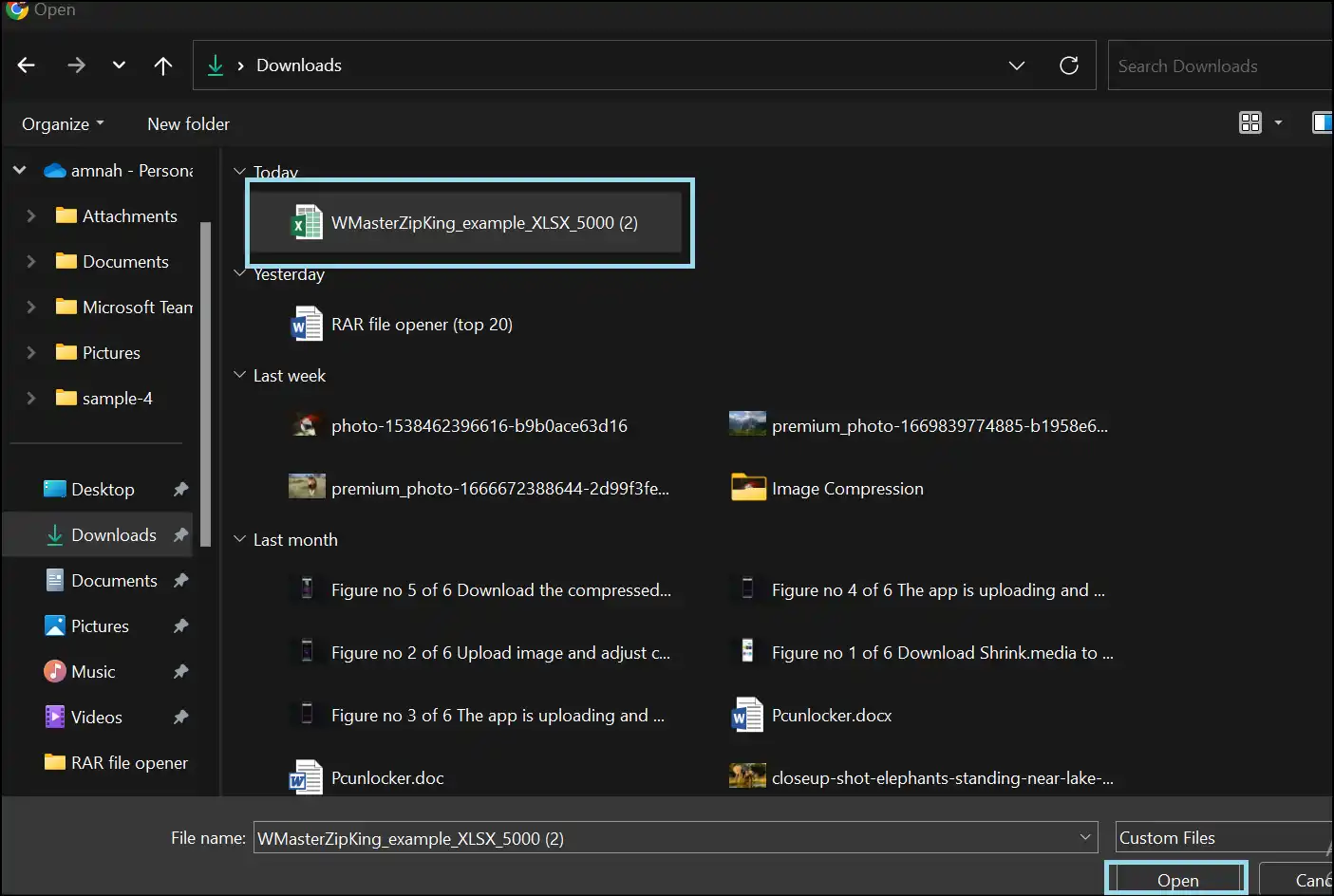The width and height of the screenshot is (1334, 896).
Task: Expand the sample-4 folder
Action: [30, 399]
